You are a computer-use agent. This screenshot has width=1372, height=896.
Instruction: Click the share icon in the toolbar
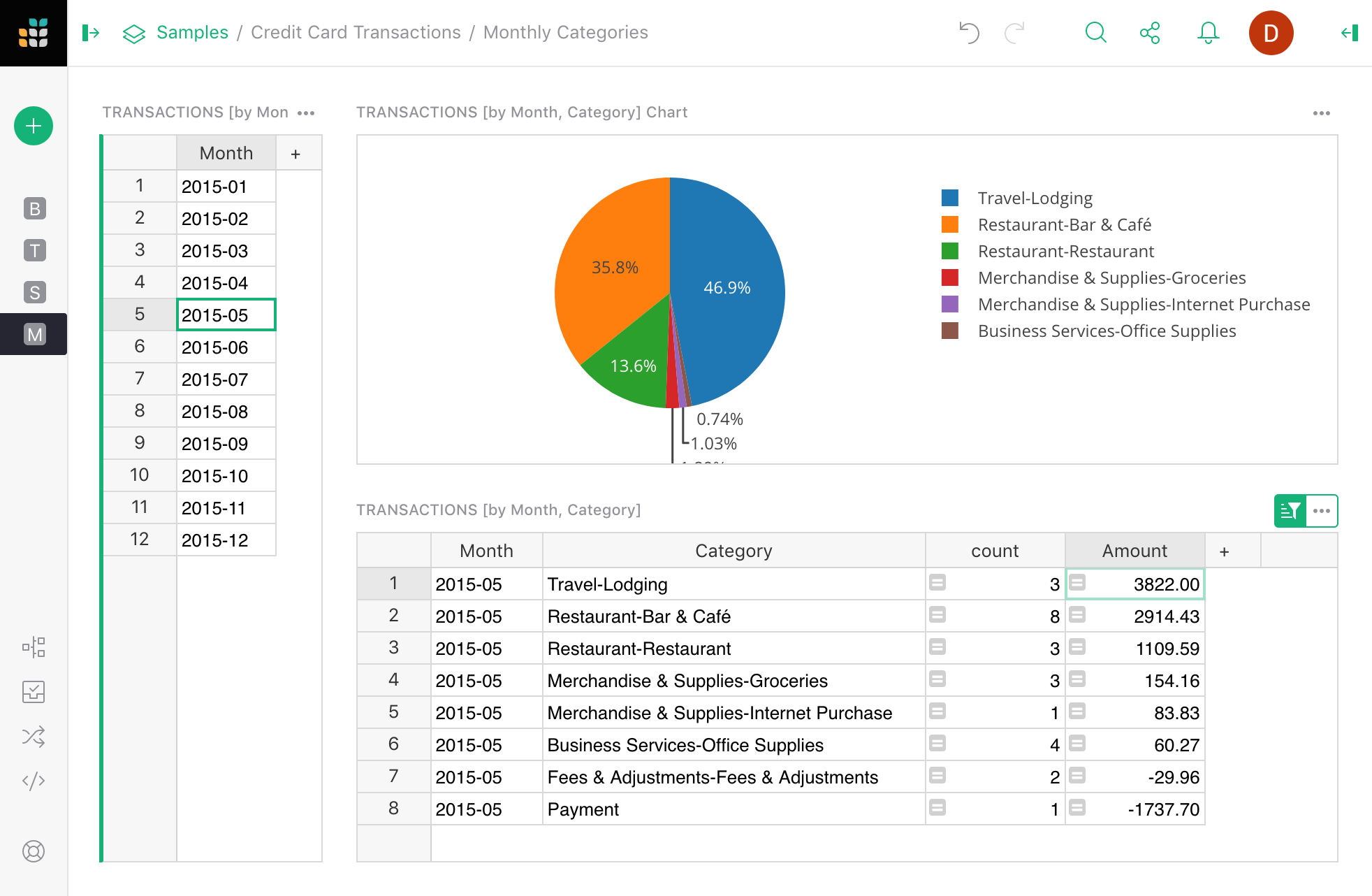(1151, 33)
